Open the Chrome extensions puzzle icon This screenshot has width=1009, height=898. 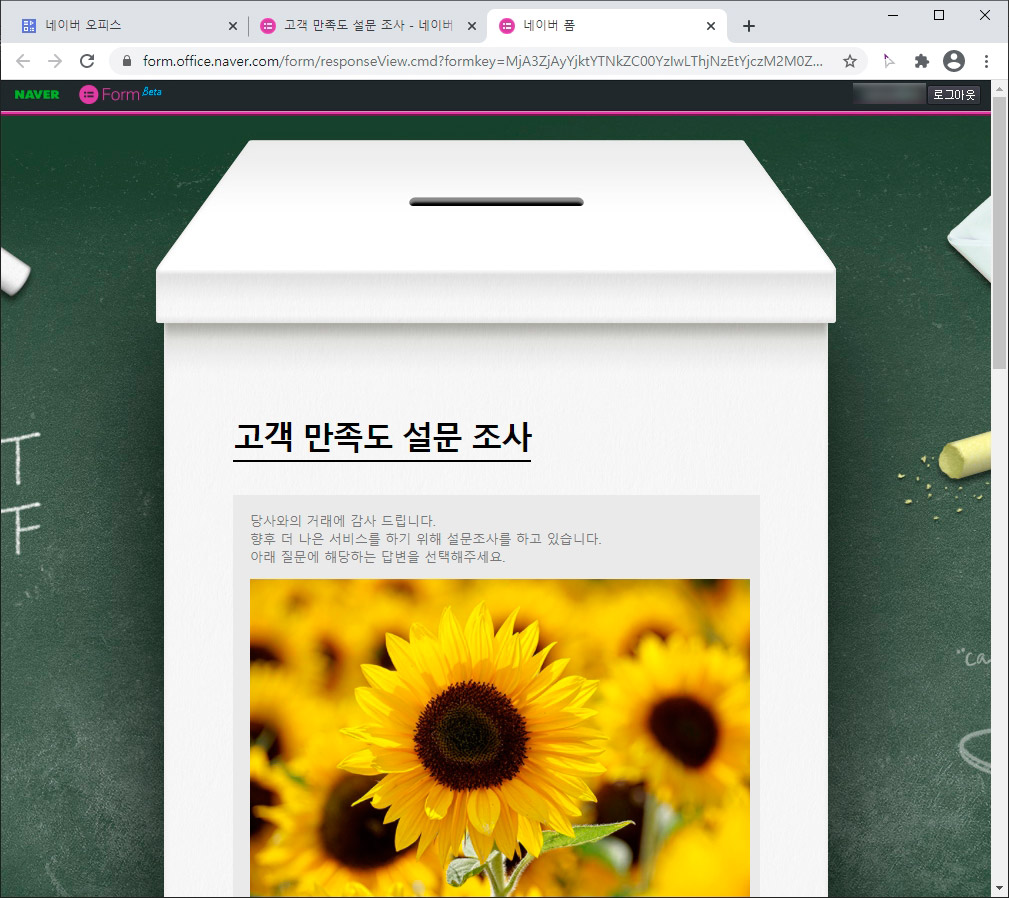click(920, 61)
